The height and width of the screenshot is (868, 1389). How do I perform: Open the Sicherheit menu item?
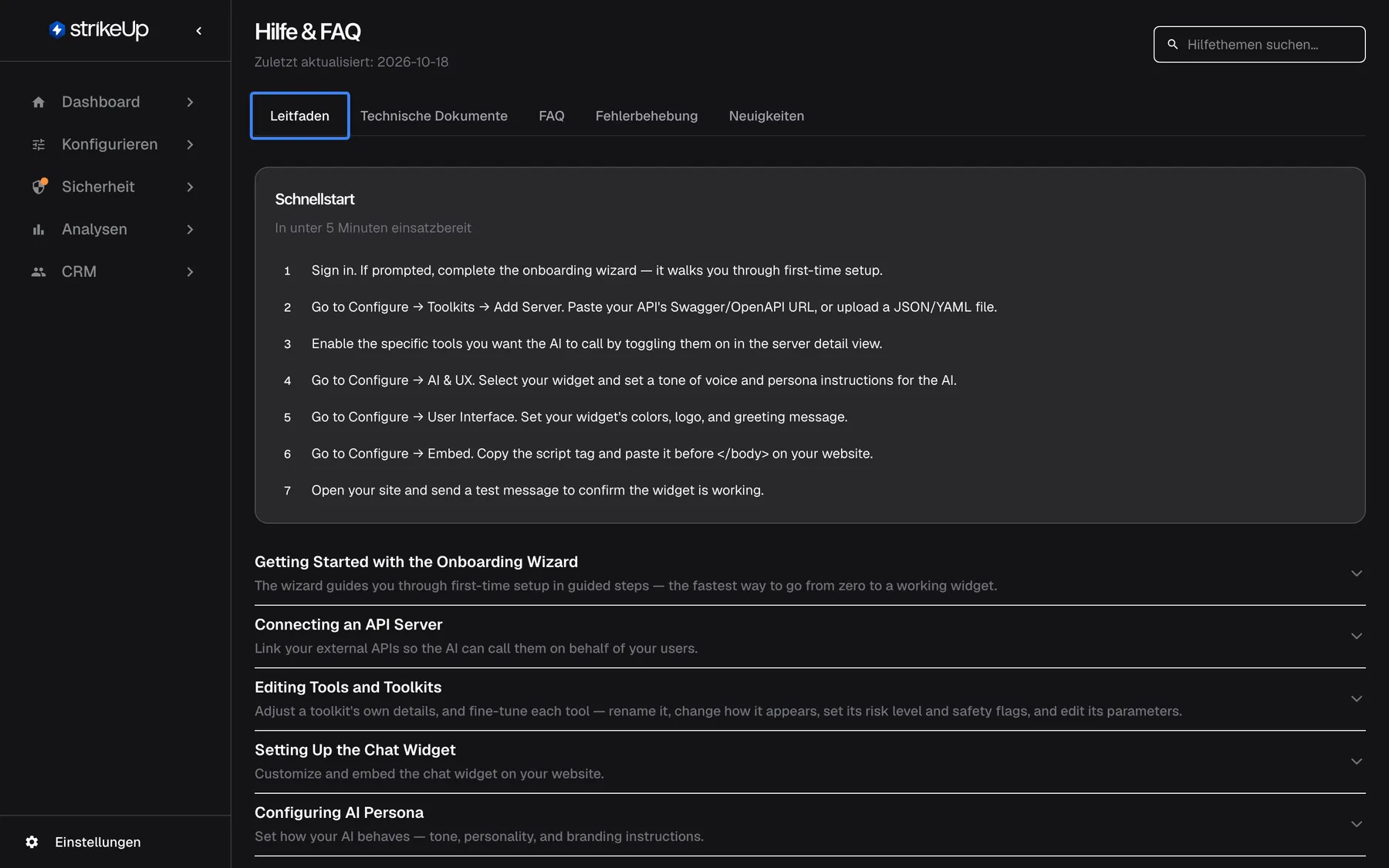(x=114, y=187)
